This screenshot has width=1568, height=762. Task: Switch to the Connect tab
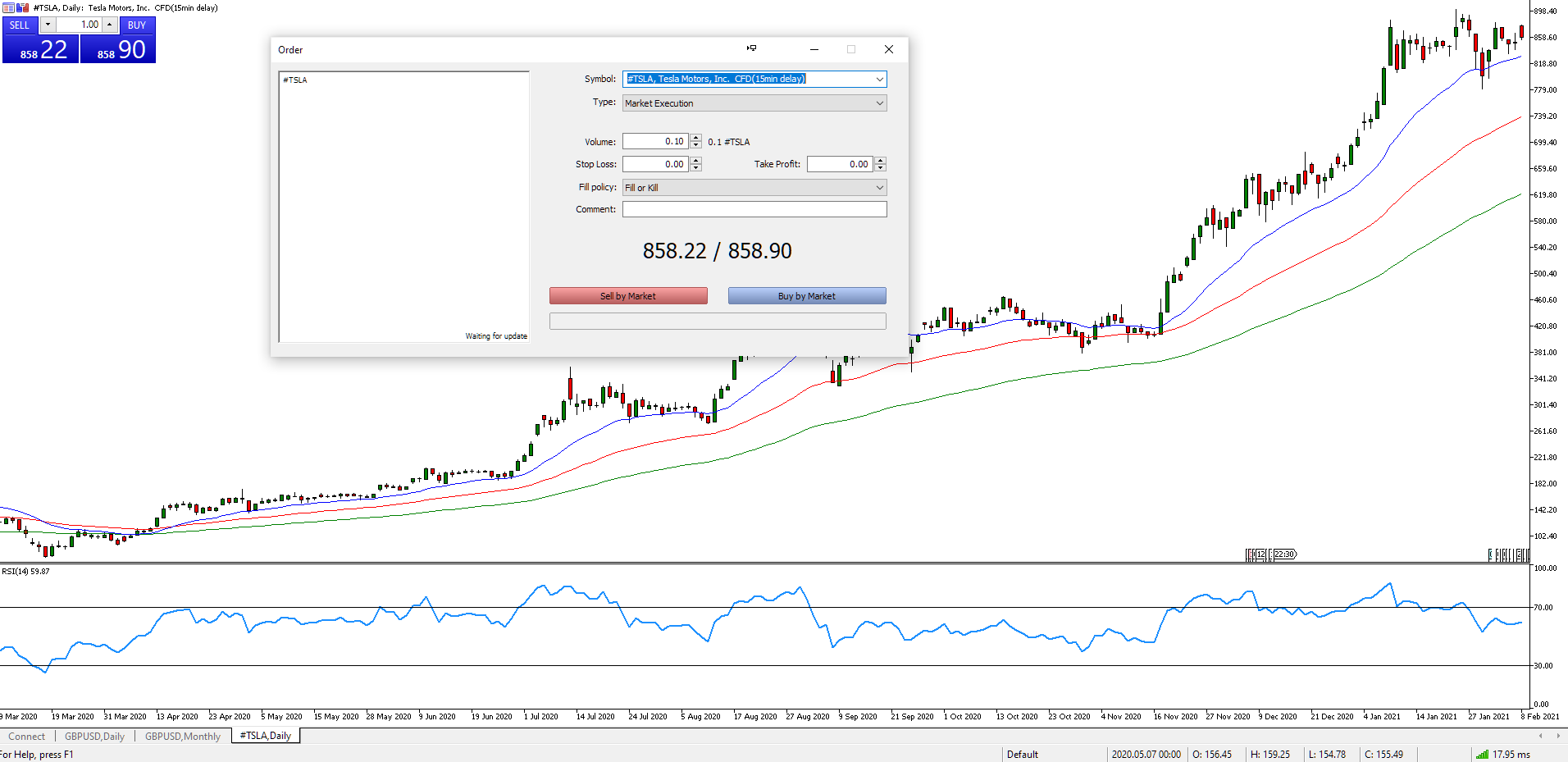tap(27, 737)
